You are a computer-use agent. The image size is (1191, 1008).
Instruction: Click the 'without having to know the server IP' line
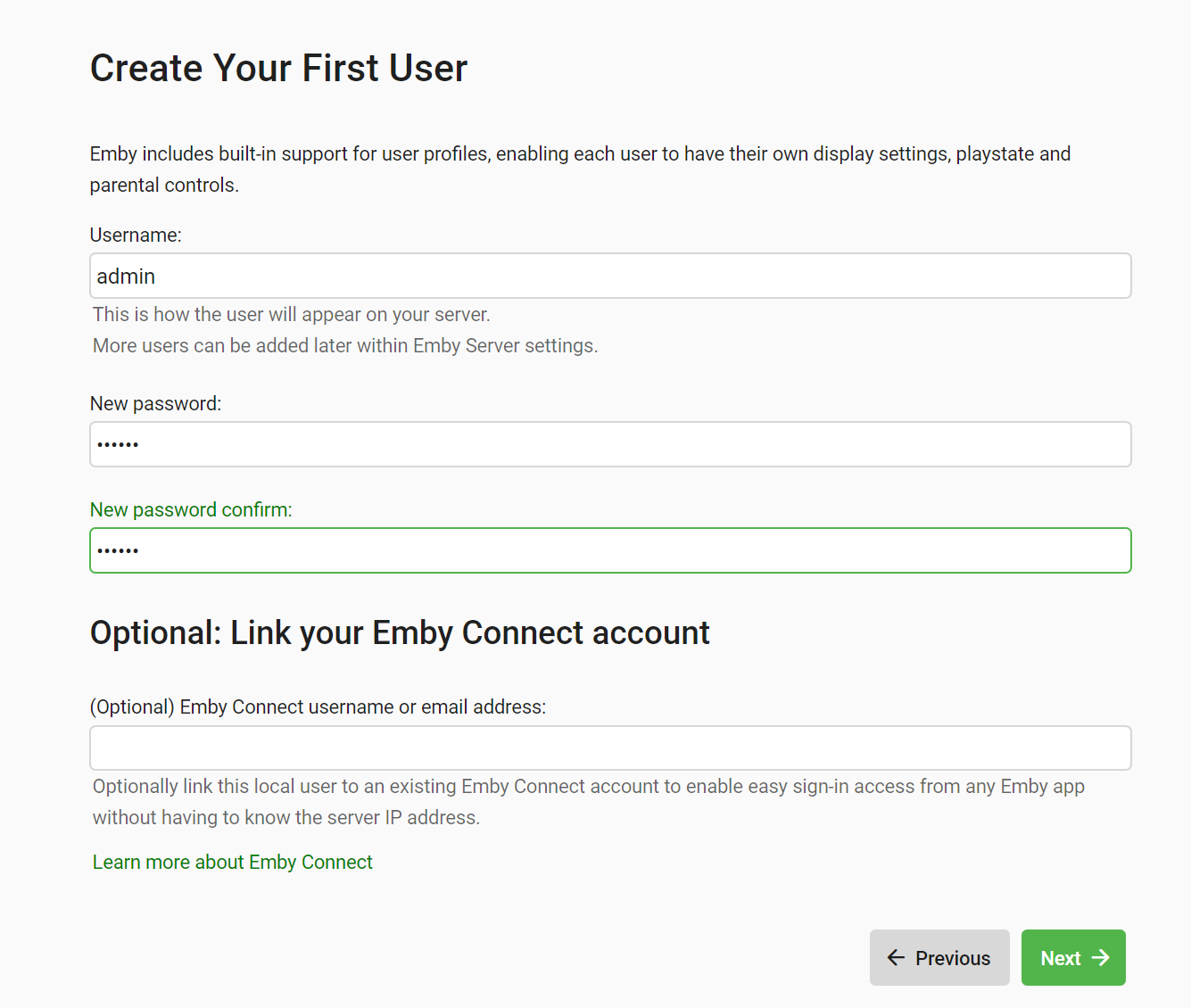tap(286, 818)
